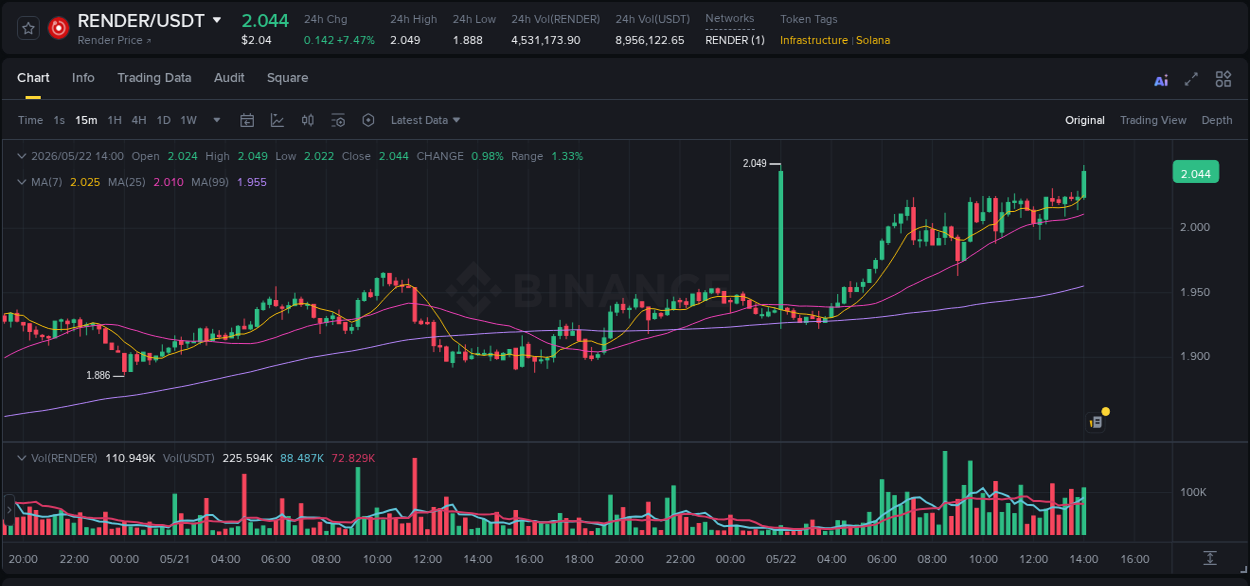Open the Solana token tag

[x=873, y=40]
